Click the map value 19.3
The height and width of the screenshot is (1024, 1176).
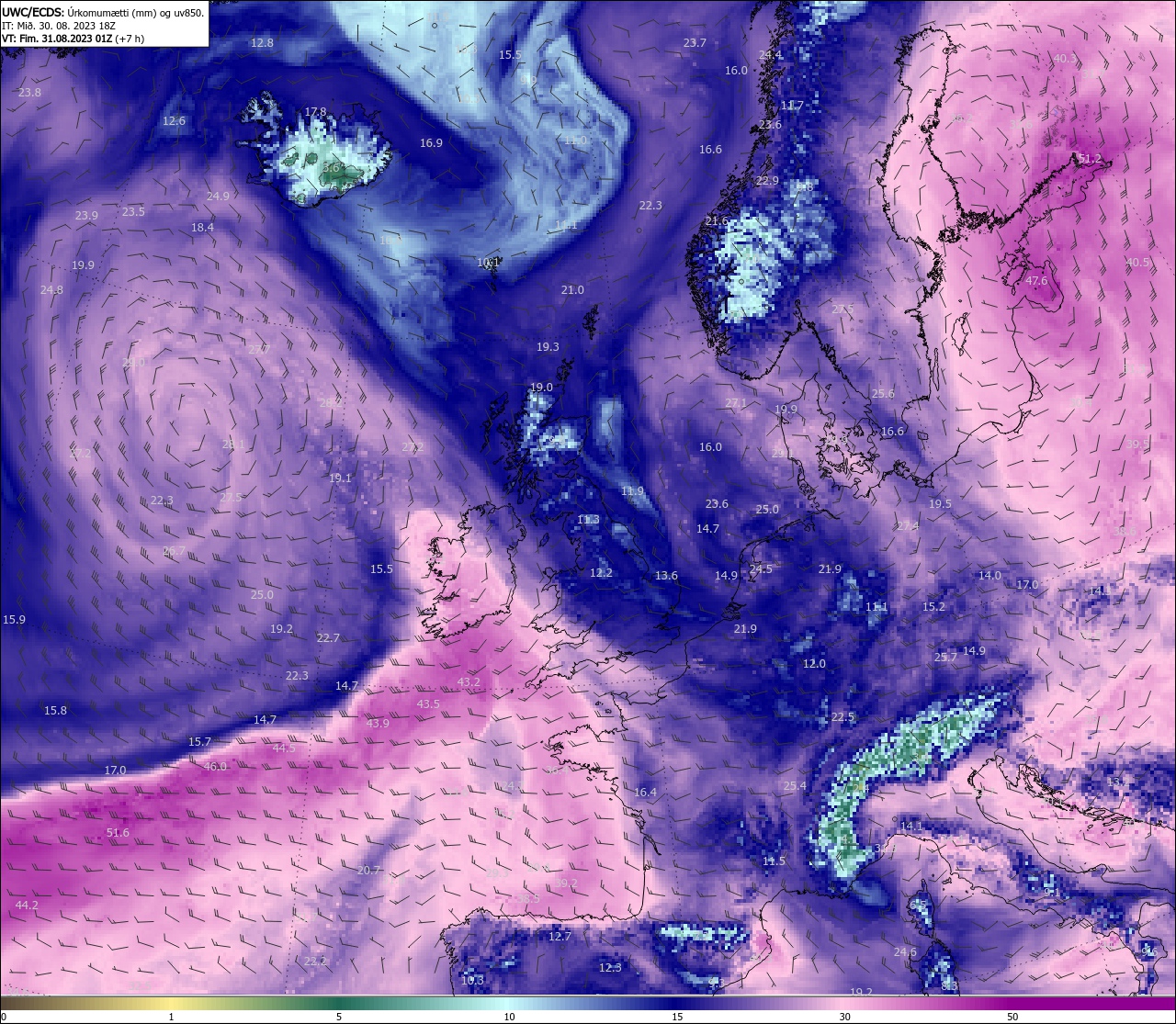(548, 347)
